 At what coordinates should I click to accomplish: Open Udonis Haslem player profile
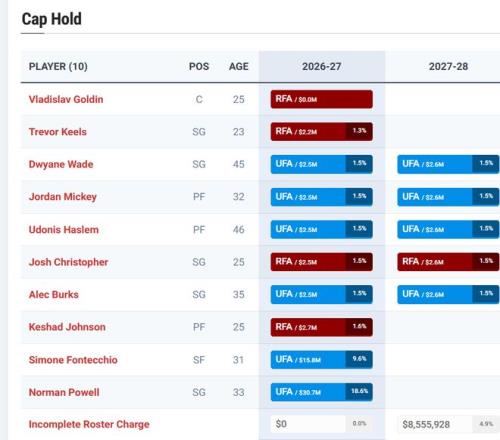[64, 230]
